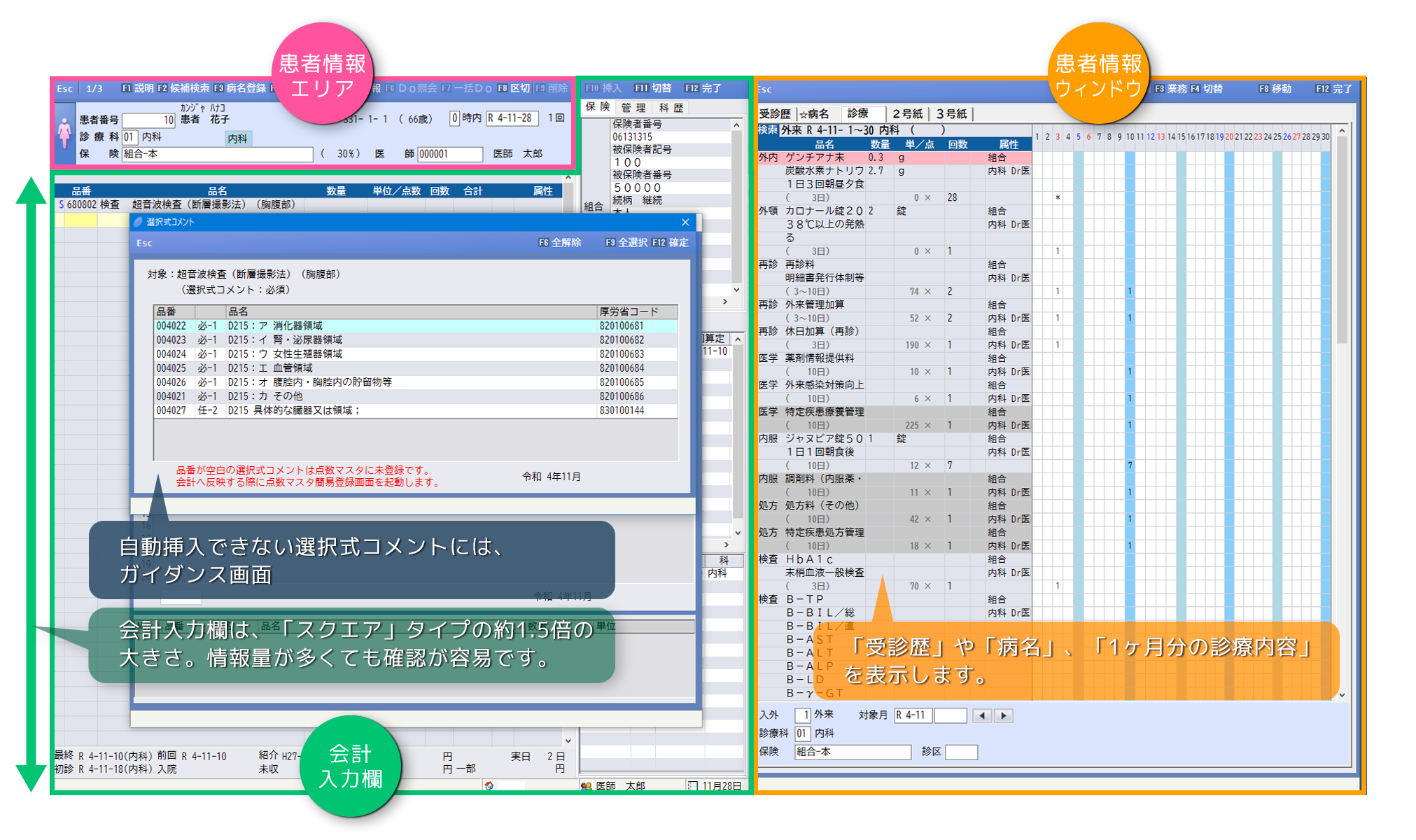
Task: Open the 管理 tab
Action: [633, 107]
